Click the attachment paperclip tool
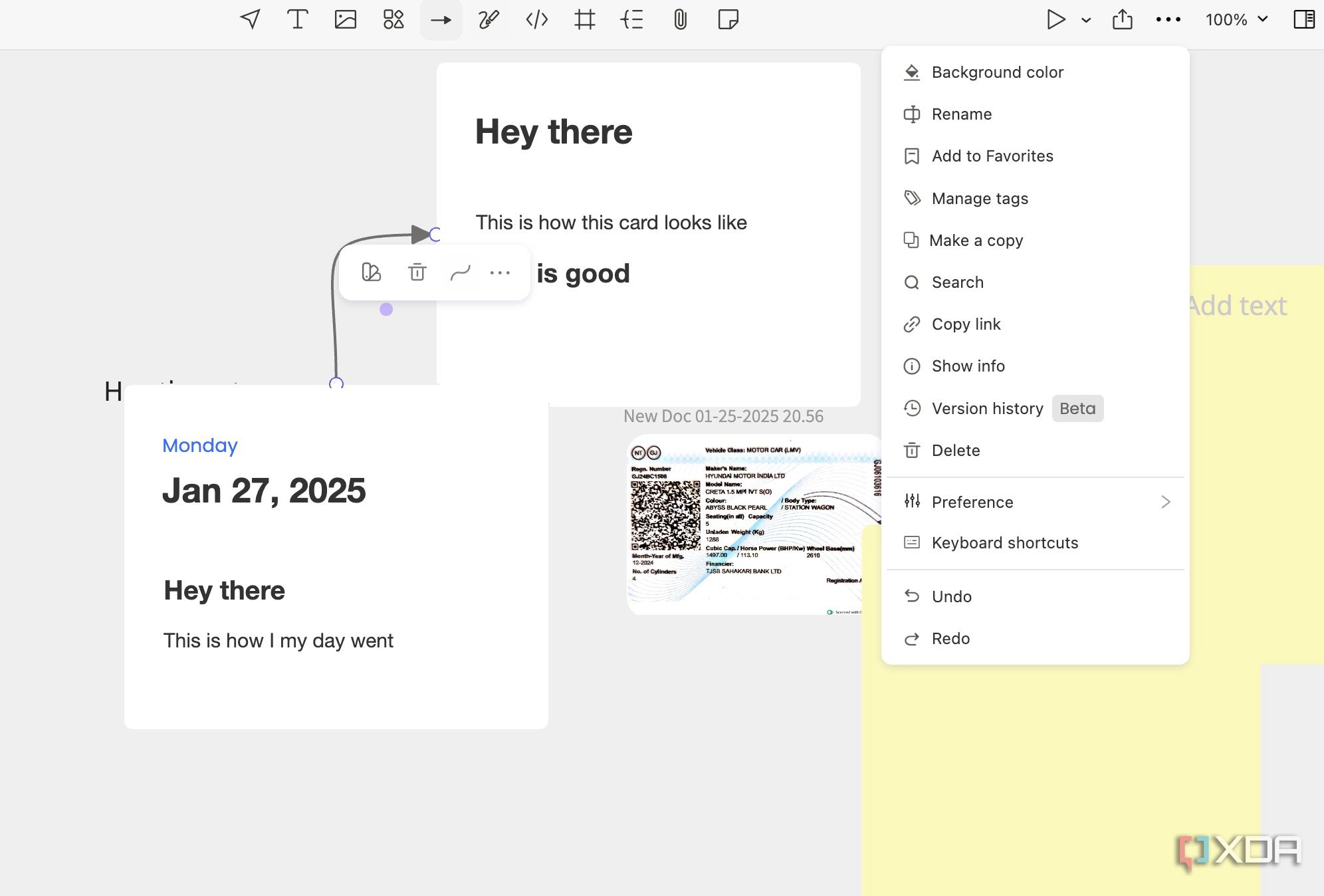The image size is (1324, 896). point(680,19)
